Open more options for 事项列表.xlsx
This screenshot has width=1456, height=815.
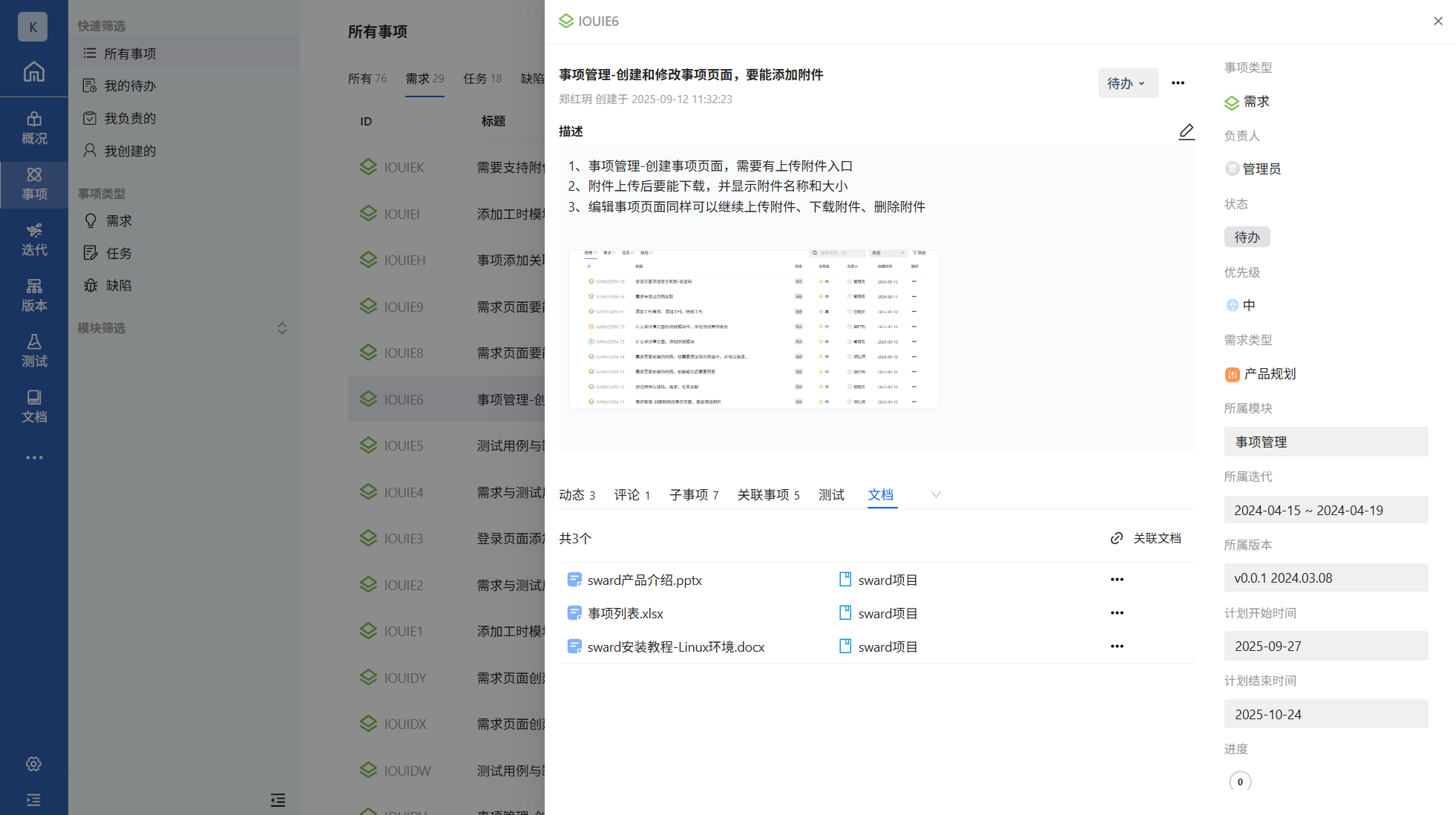click(x=1117, y=613)
